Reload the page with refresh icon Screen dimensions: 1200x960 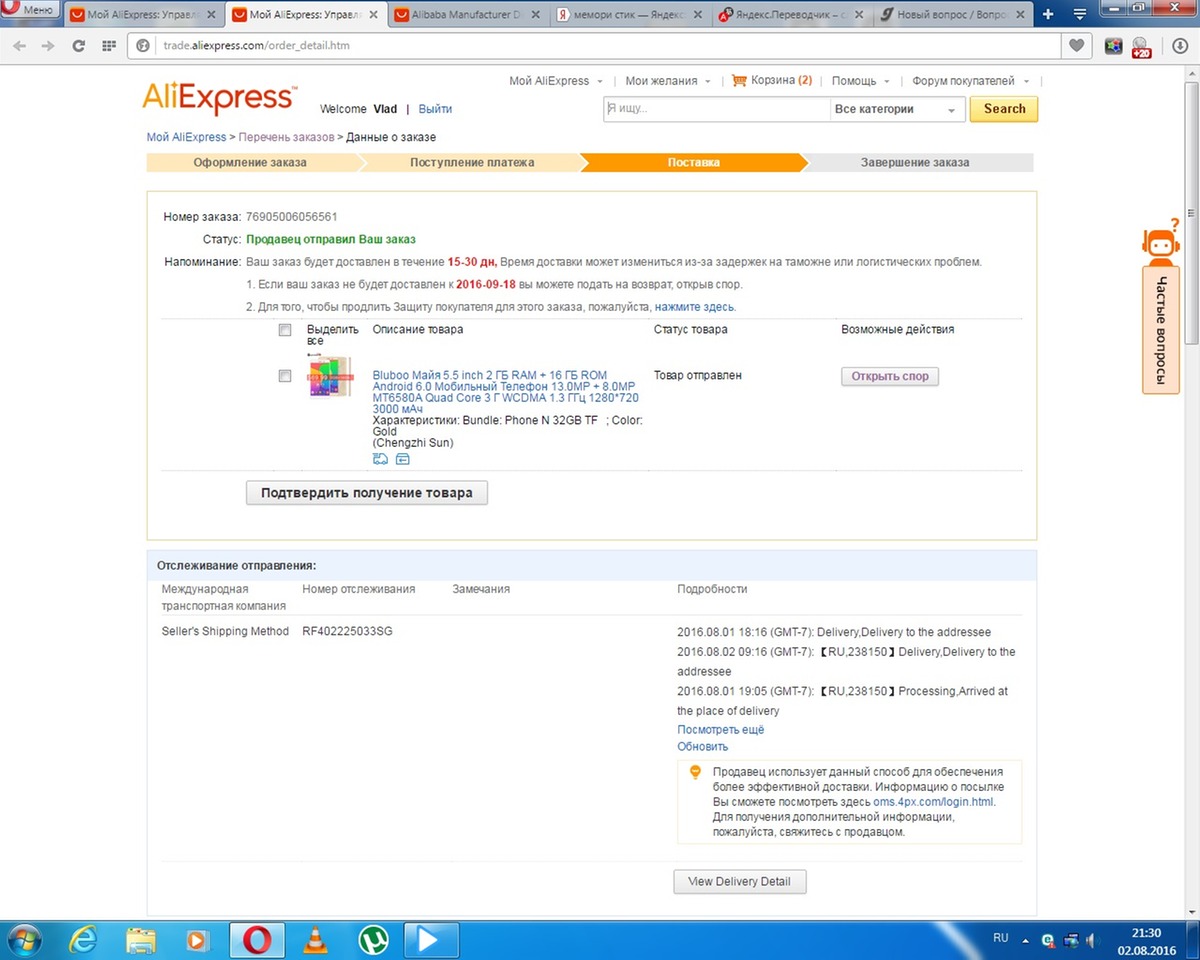pyautogui.click(x=79, y=46)
